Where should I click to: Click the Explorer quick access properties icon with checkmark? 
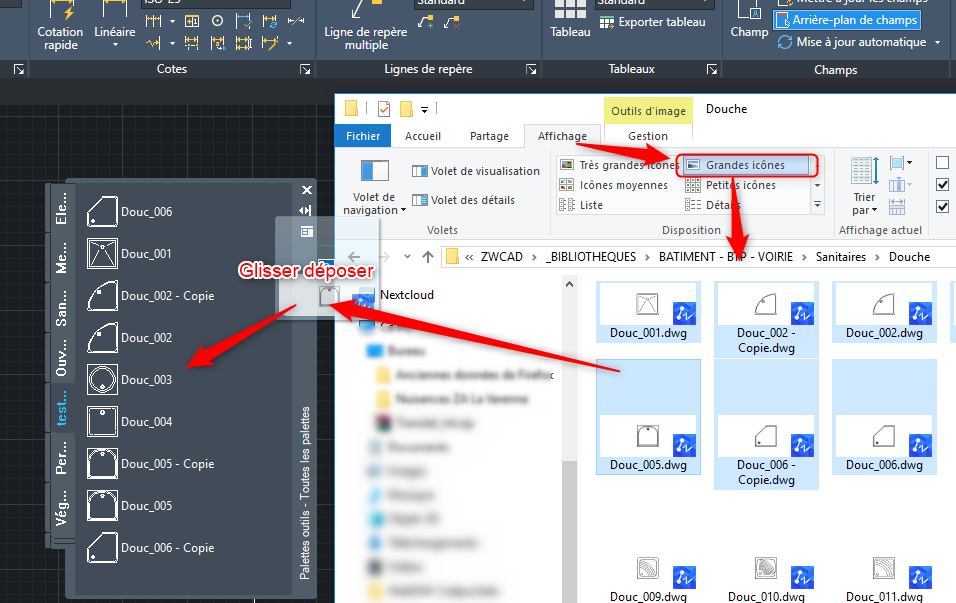(383, 109)
